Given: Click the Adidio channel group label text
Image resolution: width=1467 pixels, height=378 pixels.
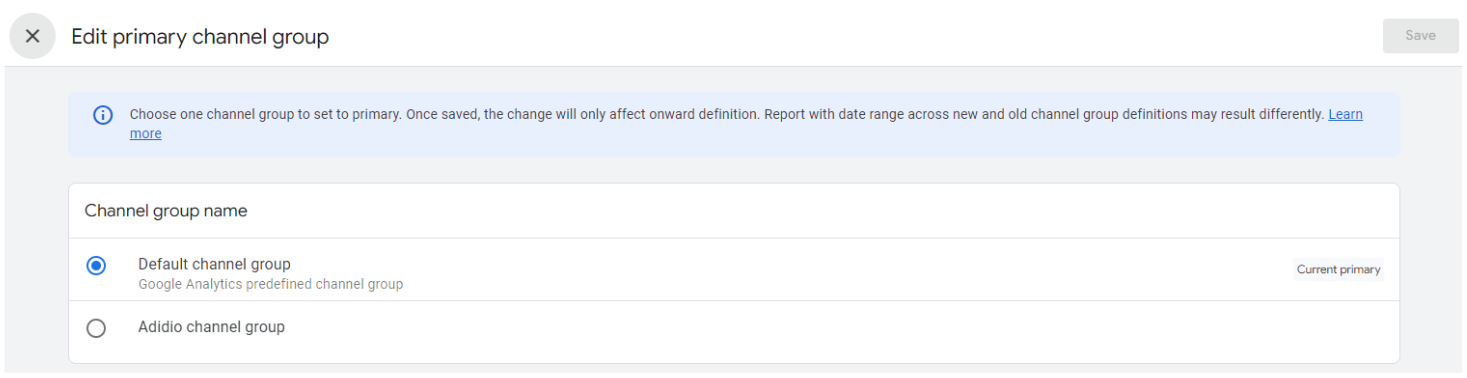Looking at the screenshot, I should [x=211, y=326].
